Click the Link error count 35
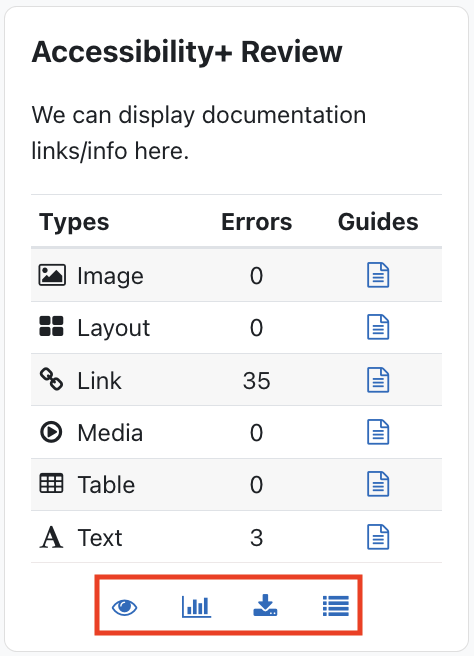The width and height of the screenshot is (474, 656). [x=256, y=381]
